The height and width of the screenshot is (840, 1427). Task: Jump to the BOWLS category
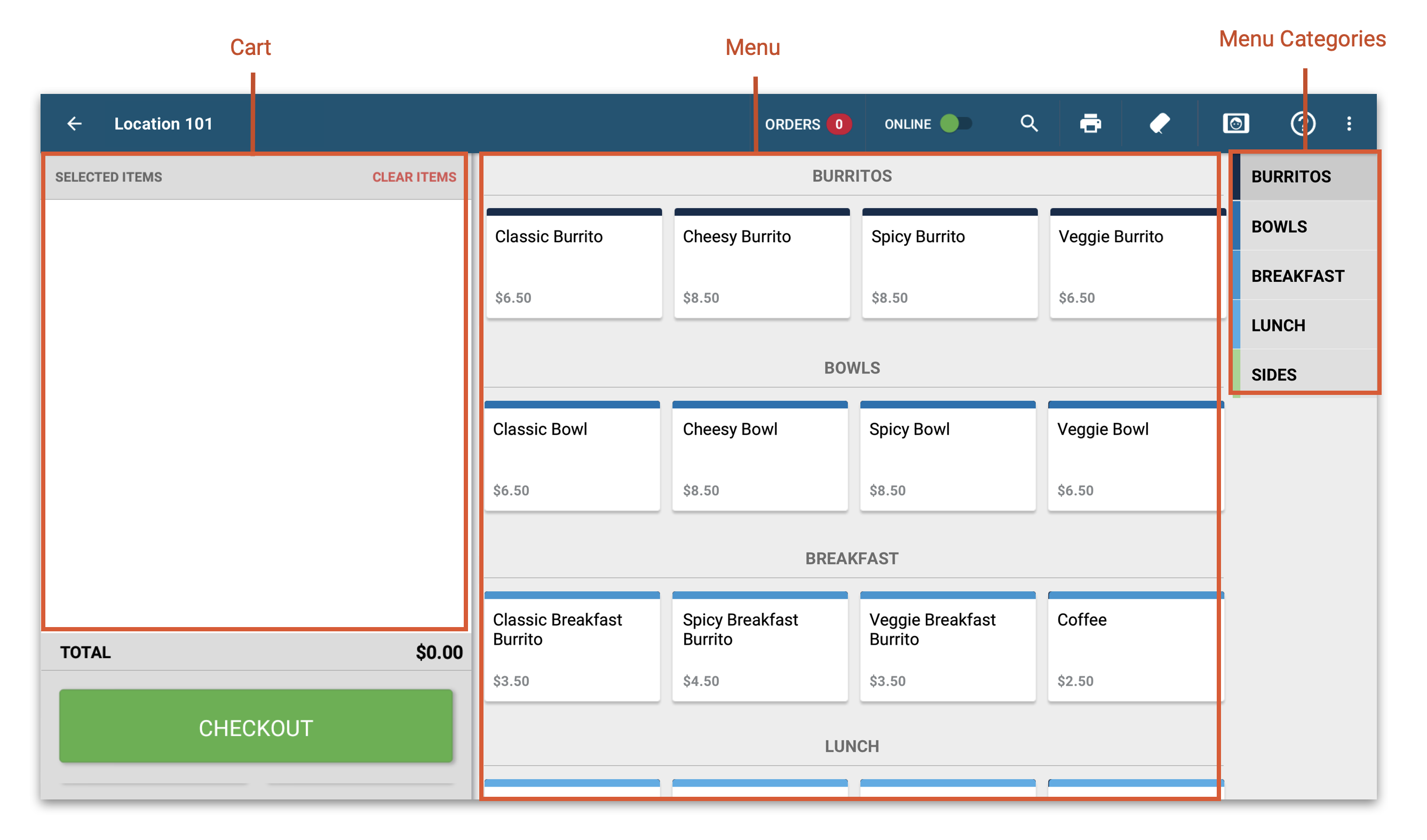pos(1305,227)
